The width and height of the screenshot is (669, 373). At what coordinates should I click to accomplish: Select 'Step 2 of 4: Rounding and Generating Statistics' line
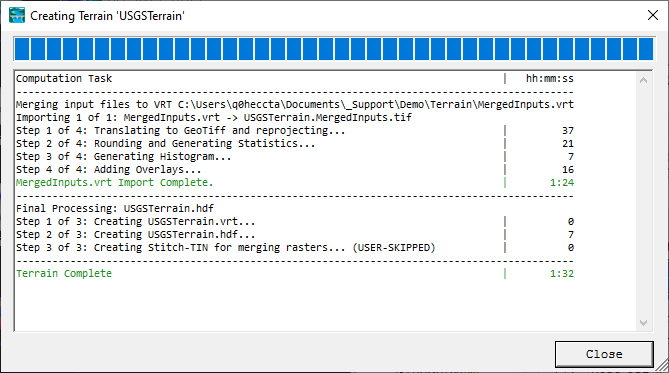(x=166, y=143)
